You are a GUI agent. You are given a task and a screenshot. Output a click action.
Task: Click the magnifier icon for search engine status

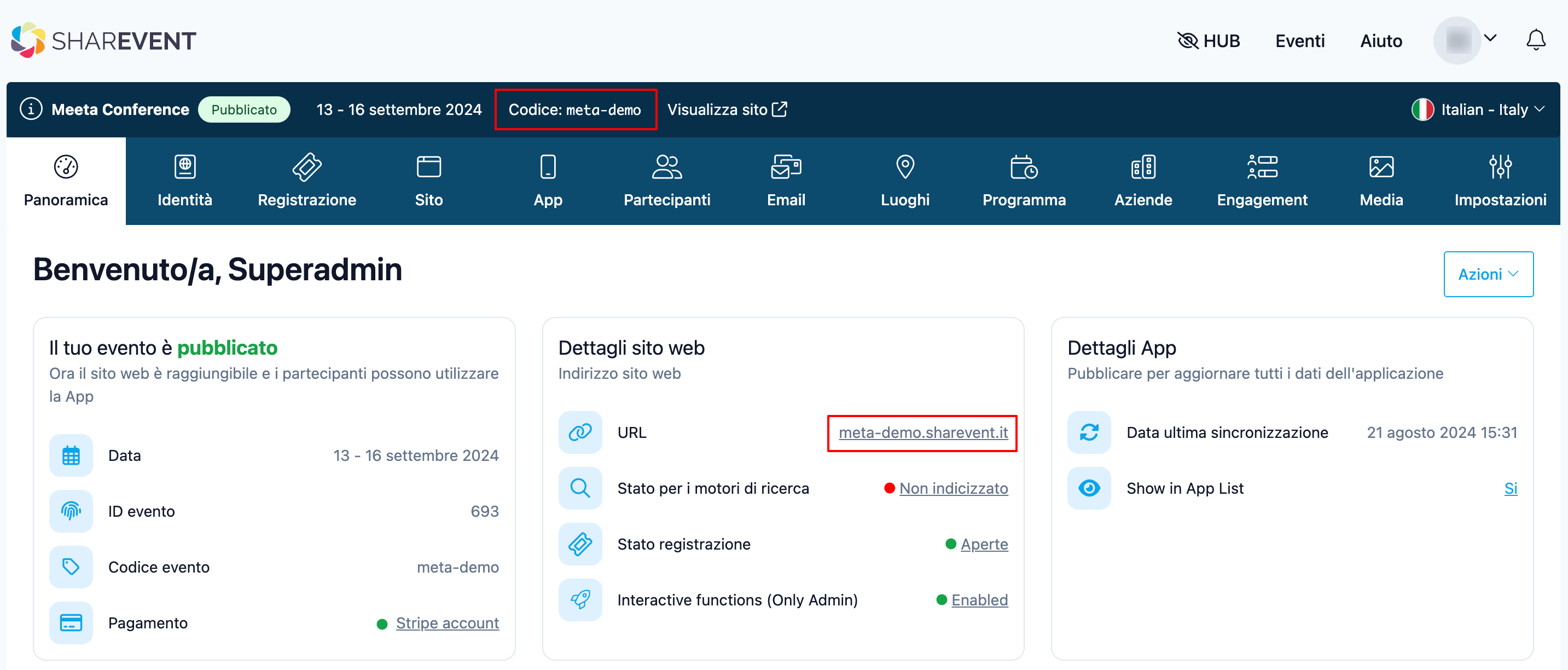pos(580,488)
